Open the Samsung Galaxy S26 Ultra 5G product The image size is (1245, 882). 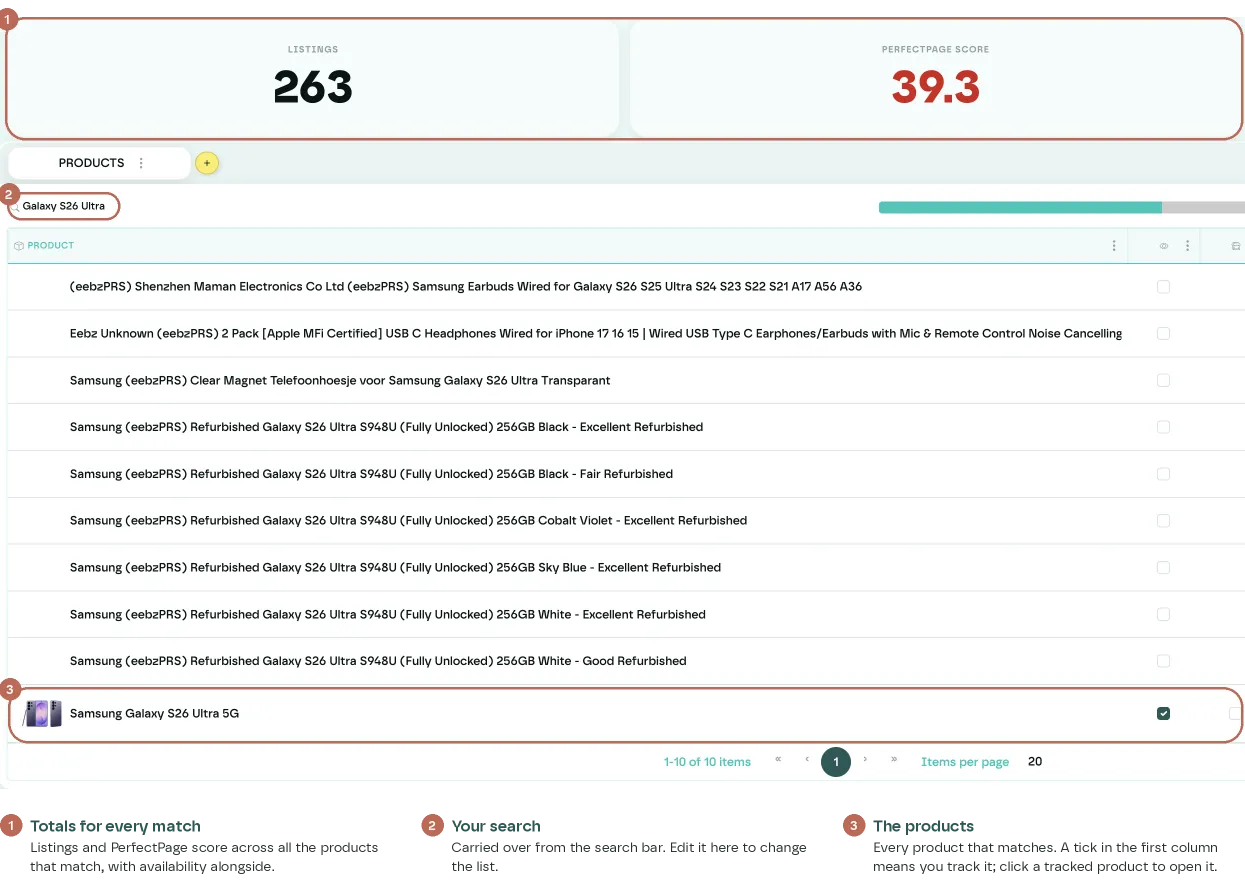pyautogui.click(x=155, y=714)
